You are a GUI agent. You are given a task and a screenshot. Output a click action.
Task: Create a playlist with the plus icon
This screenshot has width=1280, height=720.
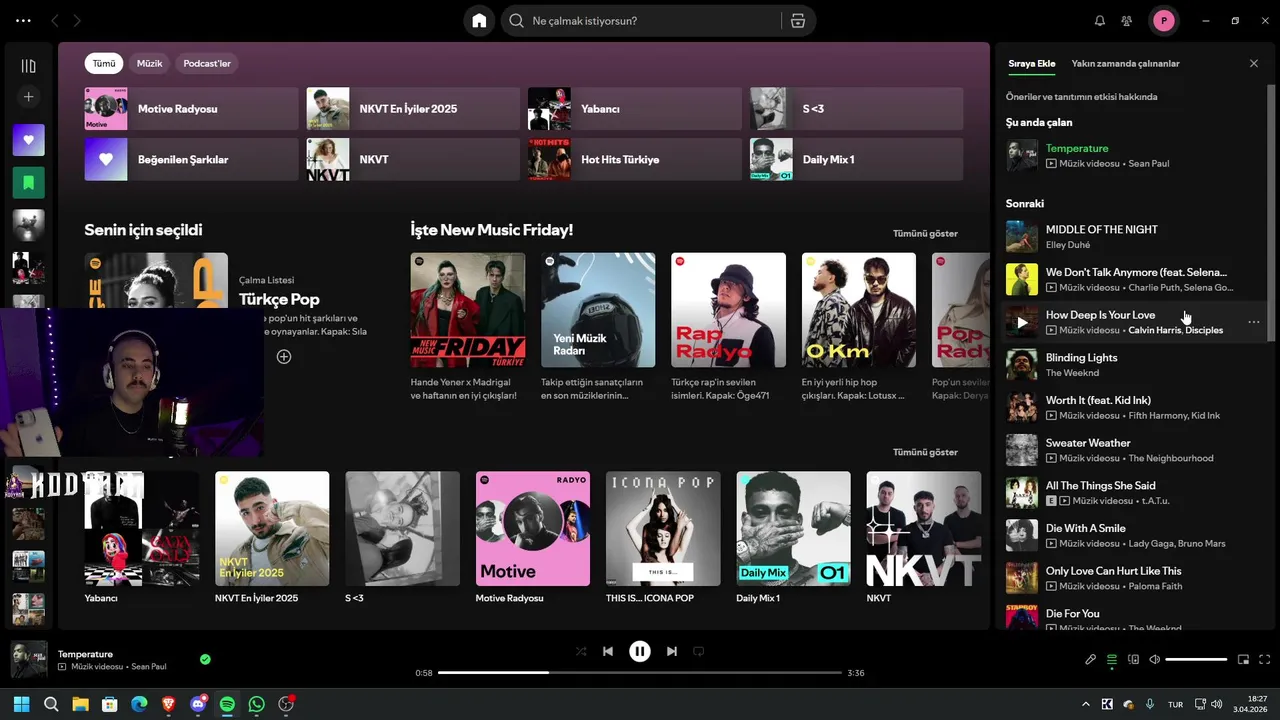(28, 97)
